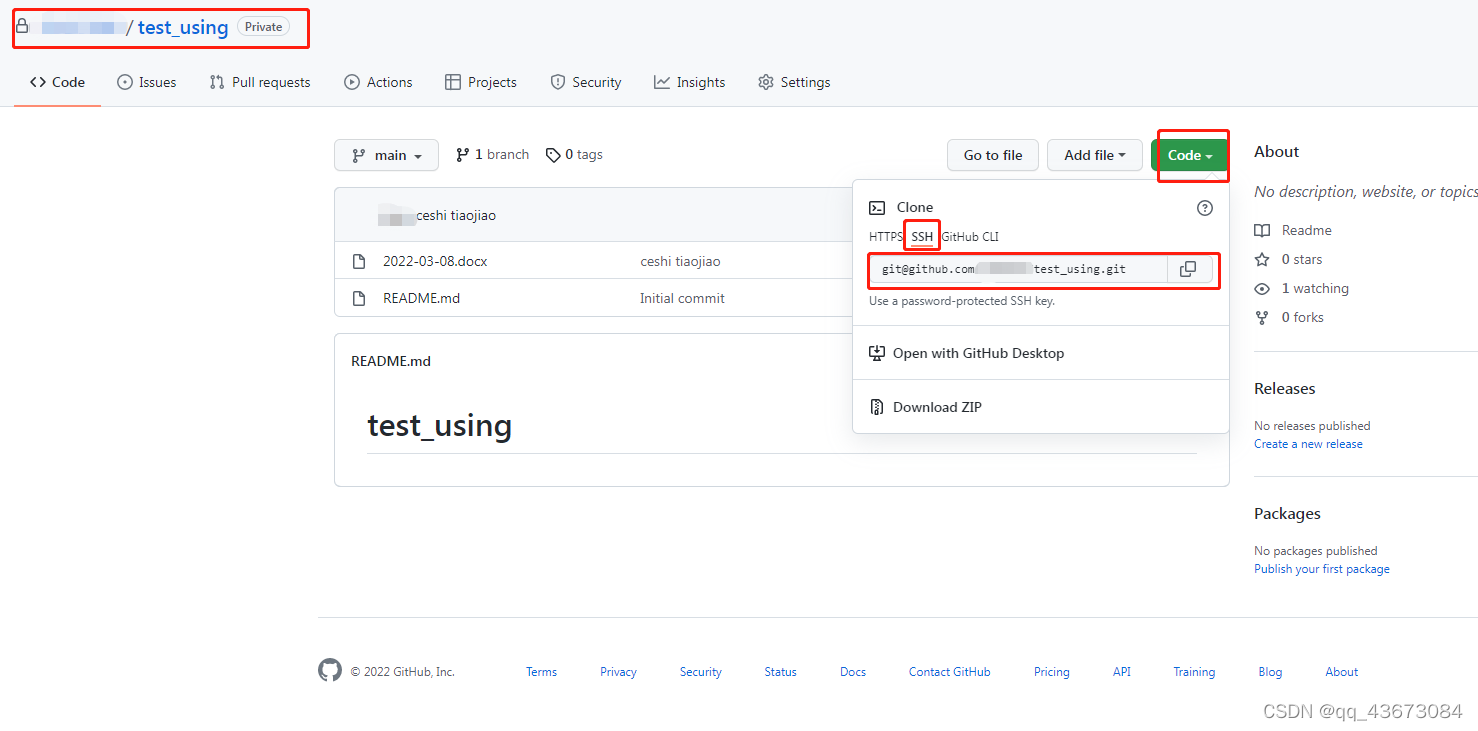Open the 2022-03-08.docx file
This screenshot has height=731, width=1478.
click(435, 261)
